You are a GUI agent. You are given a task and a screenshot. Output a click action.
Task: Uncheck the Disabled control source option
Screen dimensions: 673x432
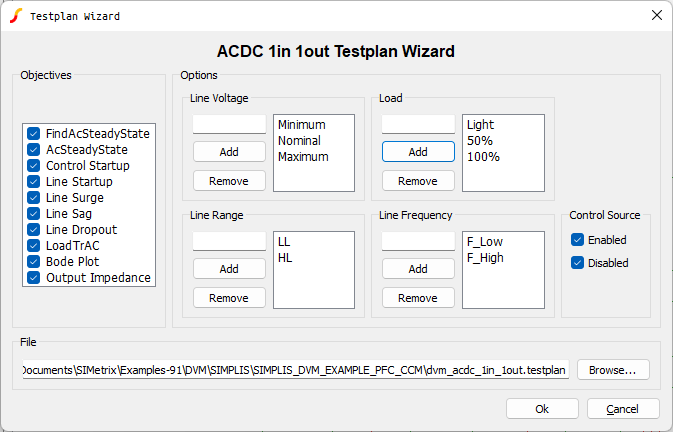[578, 262]
